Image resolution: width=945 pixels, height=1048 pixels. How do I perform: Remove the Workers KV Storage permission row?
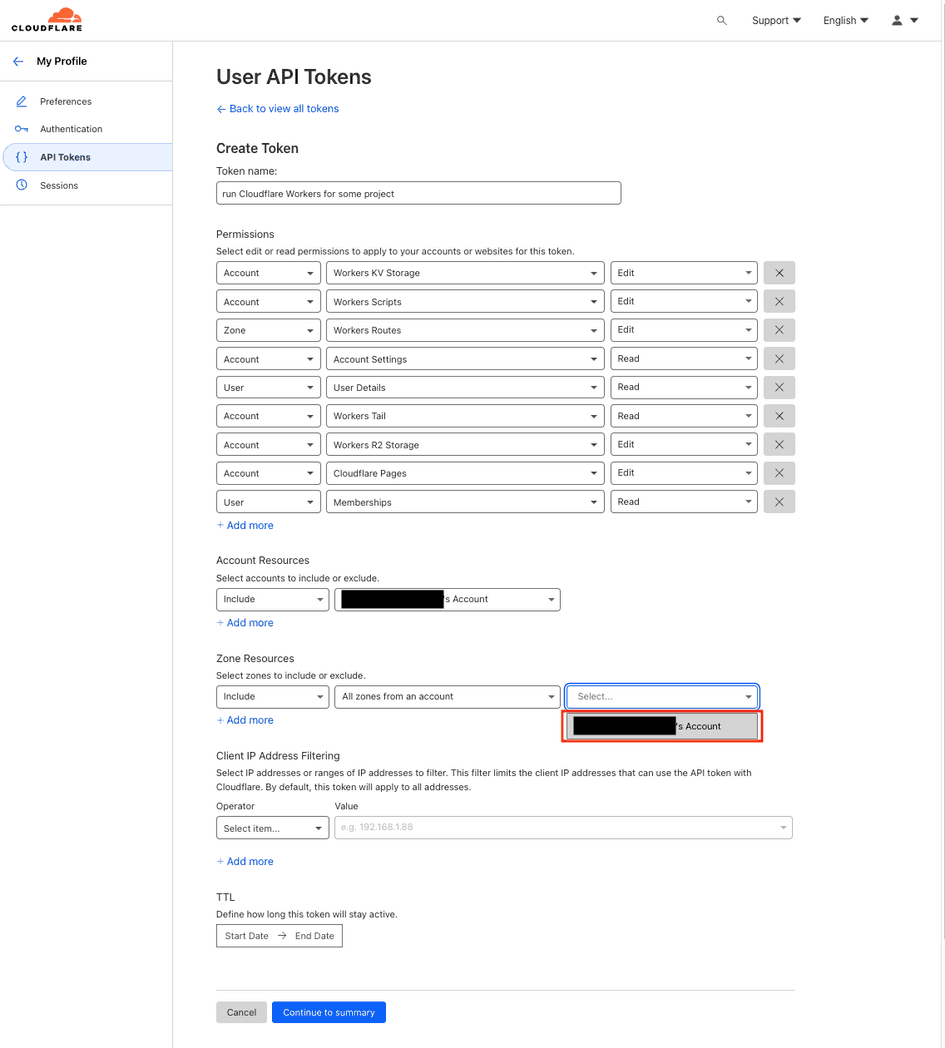(x=779, y=273)
